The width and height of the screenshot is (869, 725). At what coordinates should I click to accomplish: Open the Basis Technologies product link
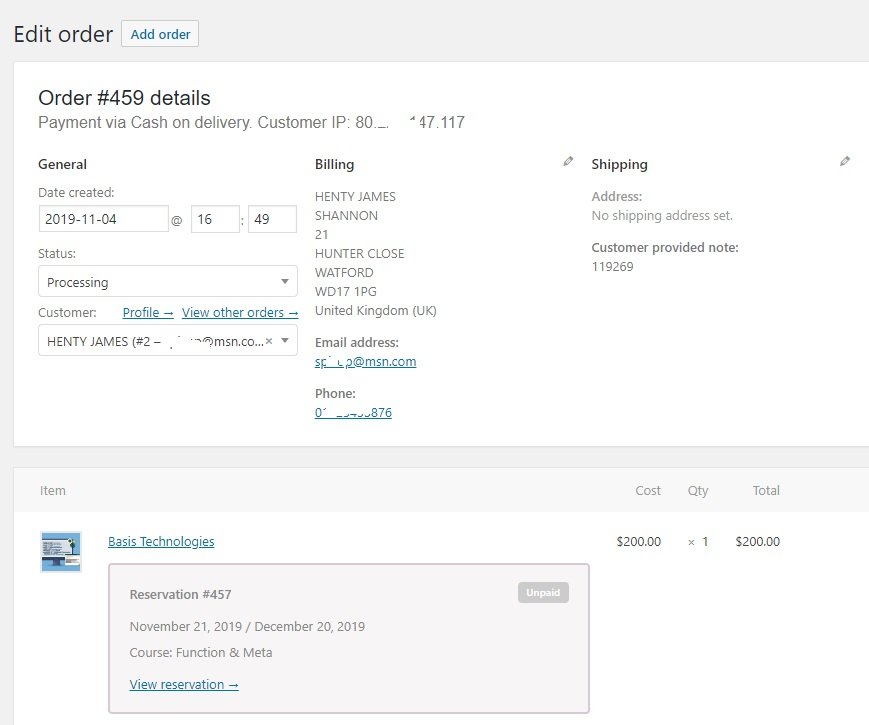pos(161,542)
